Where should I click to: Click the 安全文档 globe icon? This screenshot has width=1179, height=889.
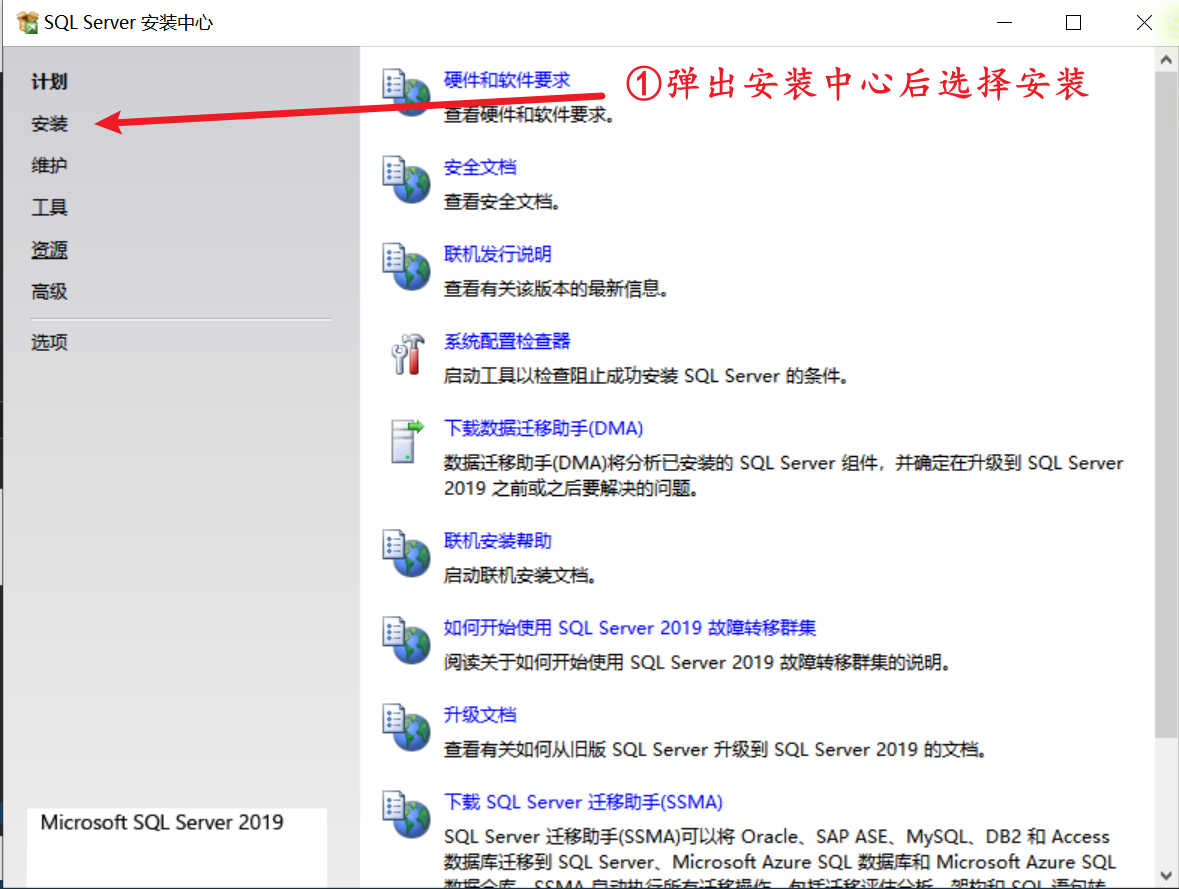(x=405, y=180)
